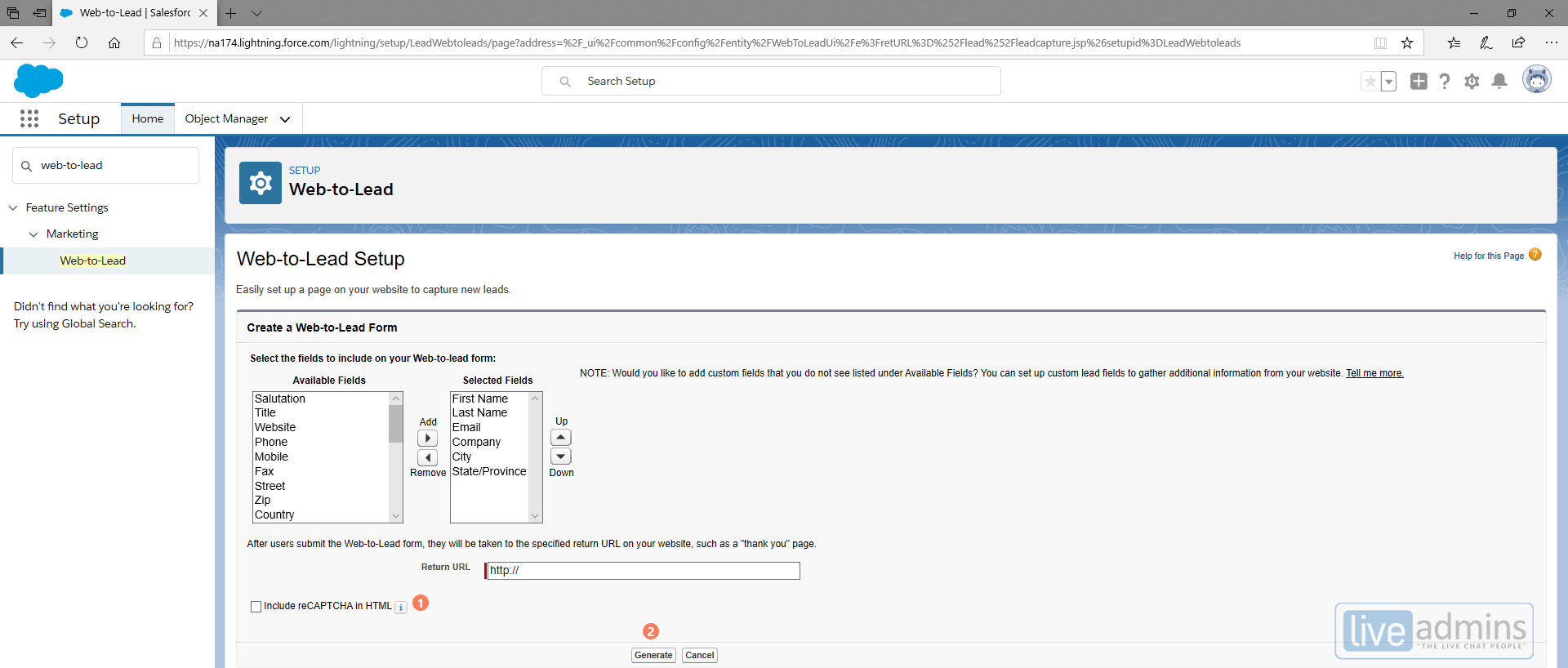Open browser favorites list icon

tap(1454, 42)
